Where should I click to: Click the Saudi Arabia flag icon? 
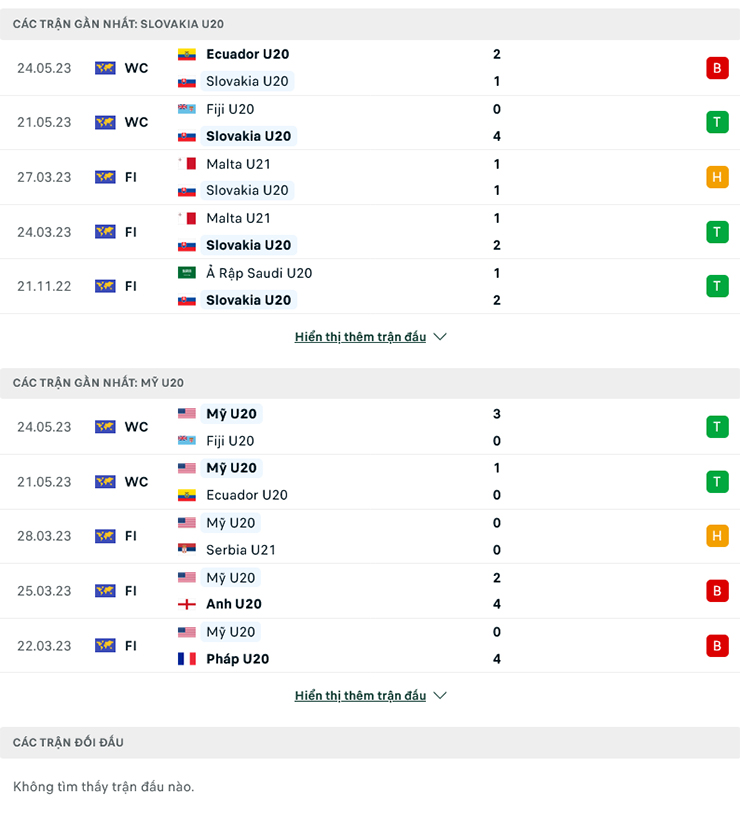click(186, 273)
